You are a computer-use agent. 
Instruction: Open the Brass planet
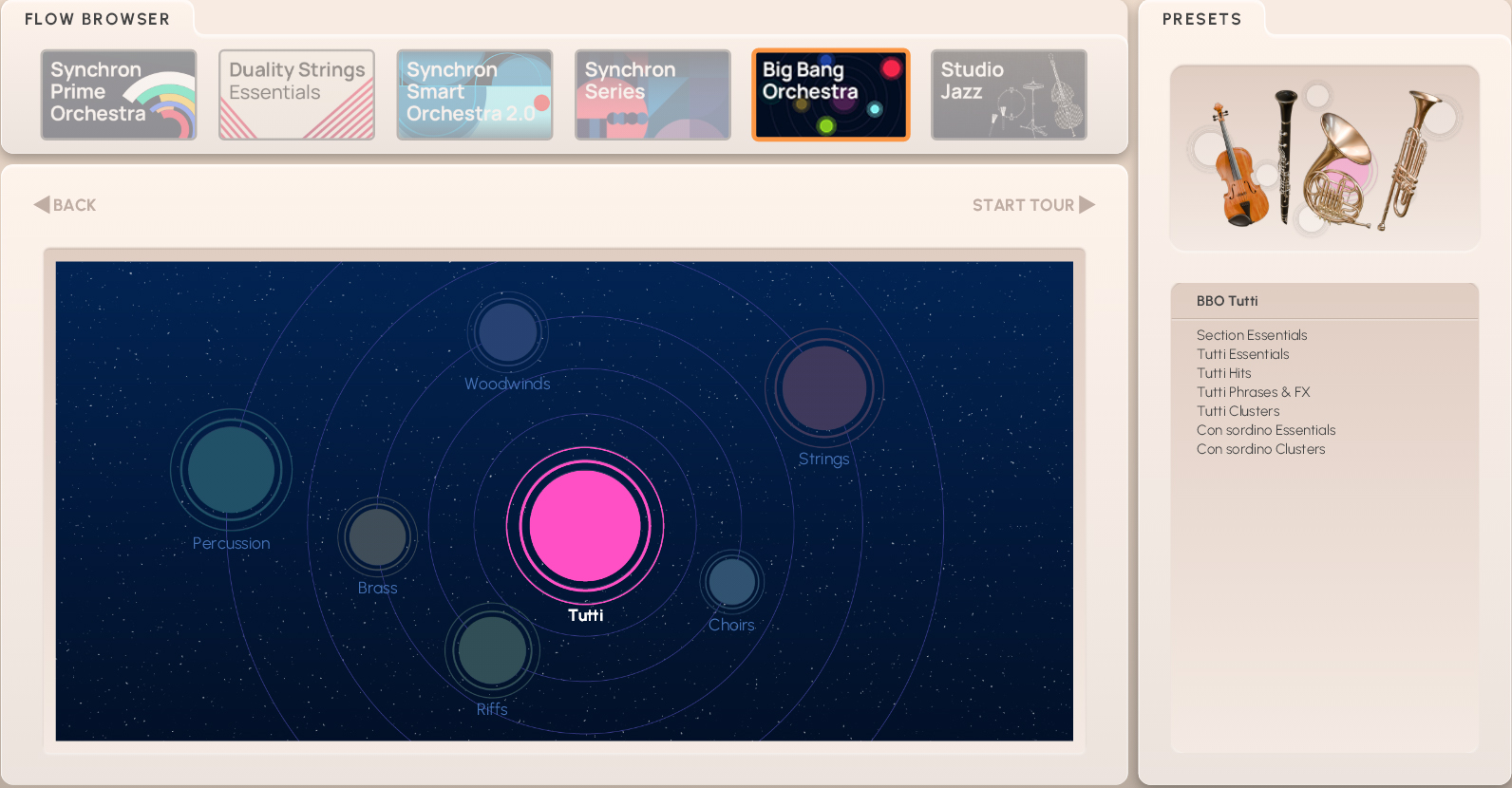377,536
